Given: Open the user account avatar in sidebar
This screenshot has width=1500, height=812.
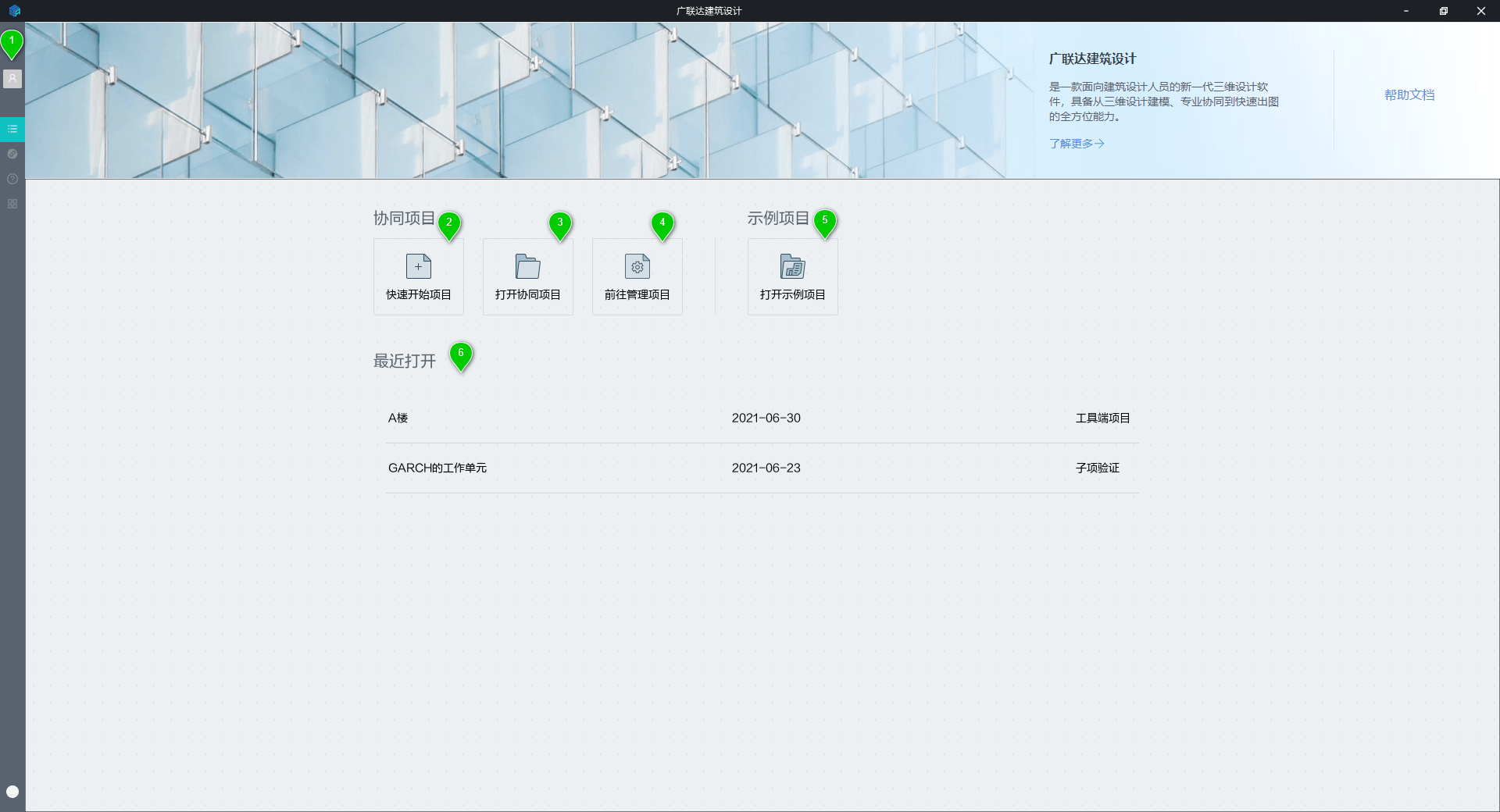Looking at the screenshot, I should 12,79.
